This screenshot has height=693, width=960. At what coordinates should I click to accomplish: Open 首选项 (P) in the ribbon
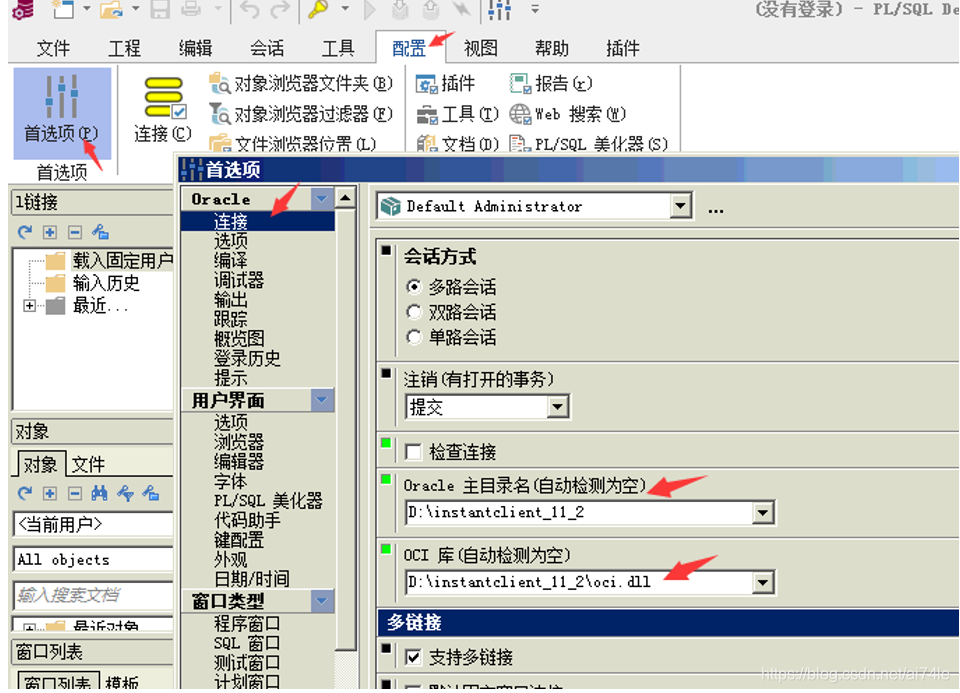pyautogui.click(x=62, y=112)
